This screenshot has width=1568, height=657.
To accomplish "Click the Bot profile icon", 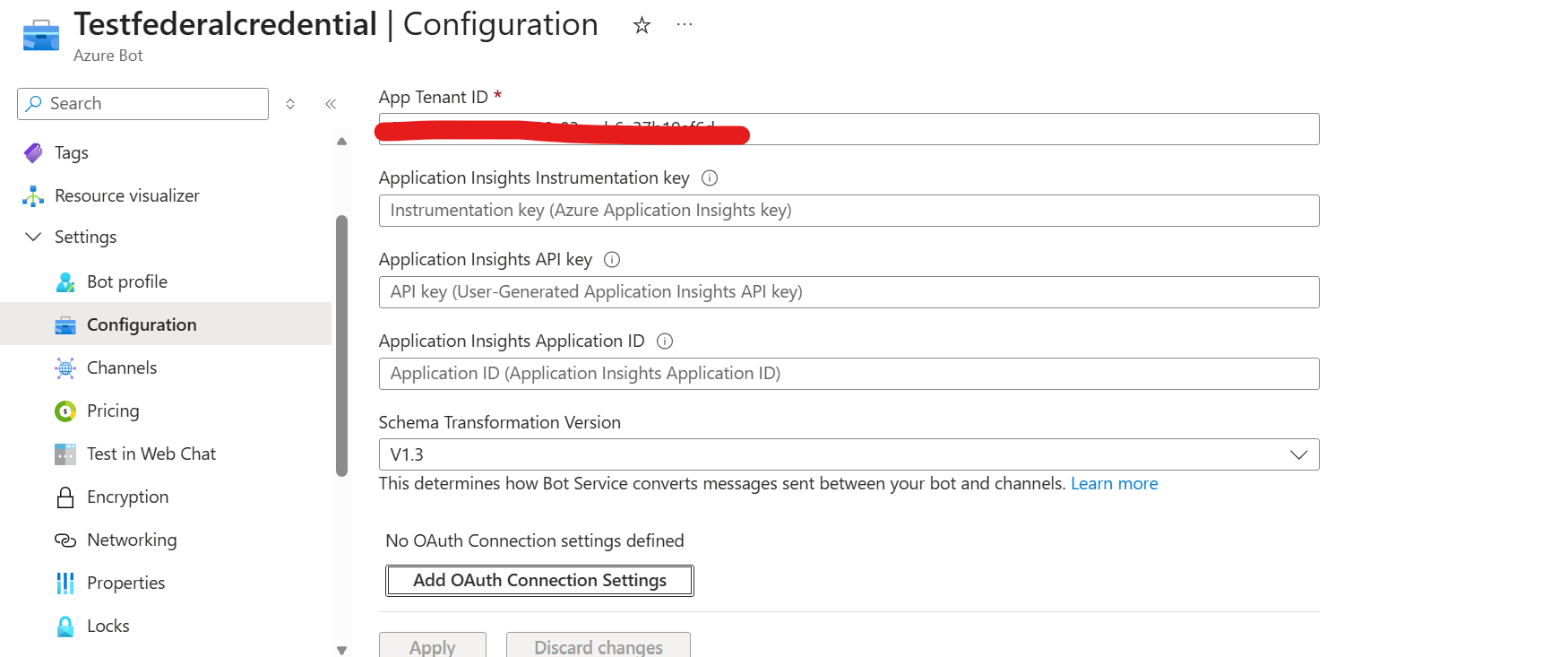I will [x=65, y=281].
